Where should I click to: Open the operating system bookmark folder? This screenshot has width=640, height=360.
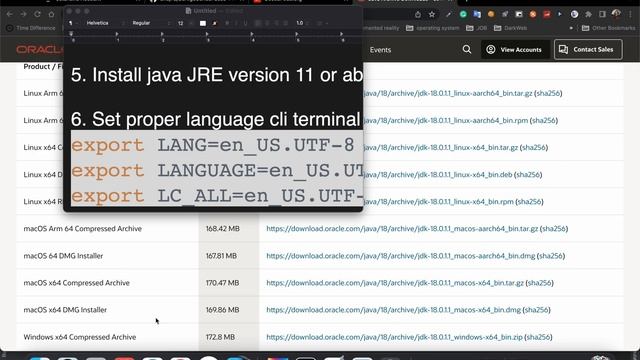pyautogui.click(x=432, y=28)
